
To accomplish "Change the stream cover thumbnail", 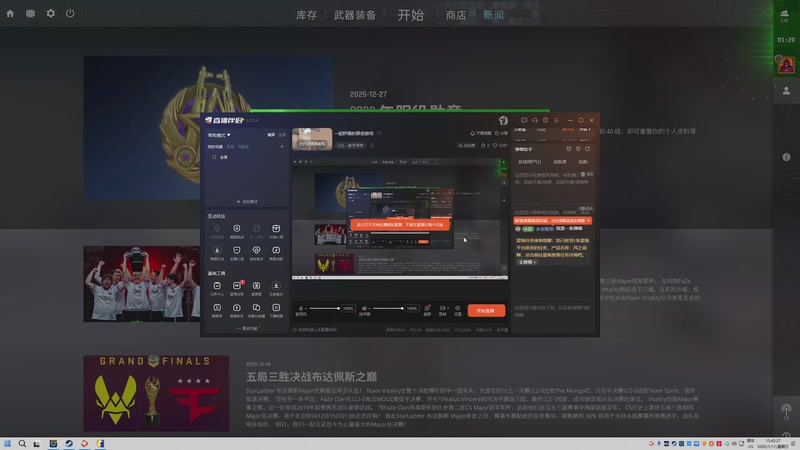I will tap(312, 139).
